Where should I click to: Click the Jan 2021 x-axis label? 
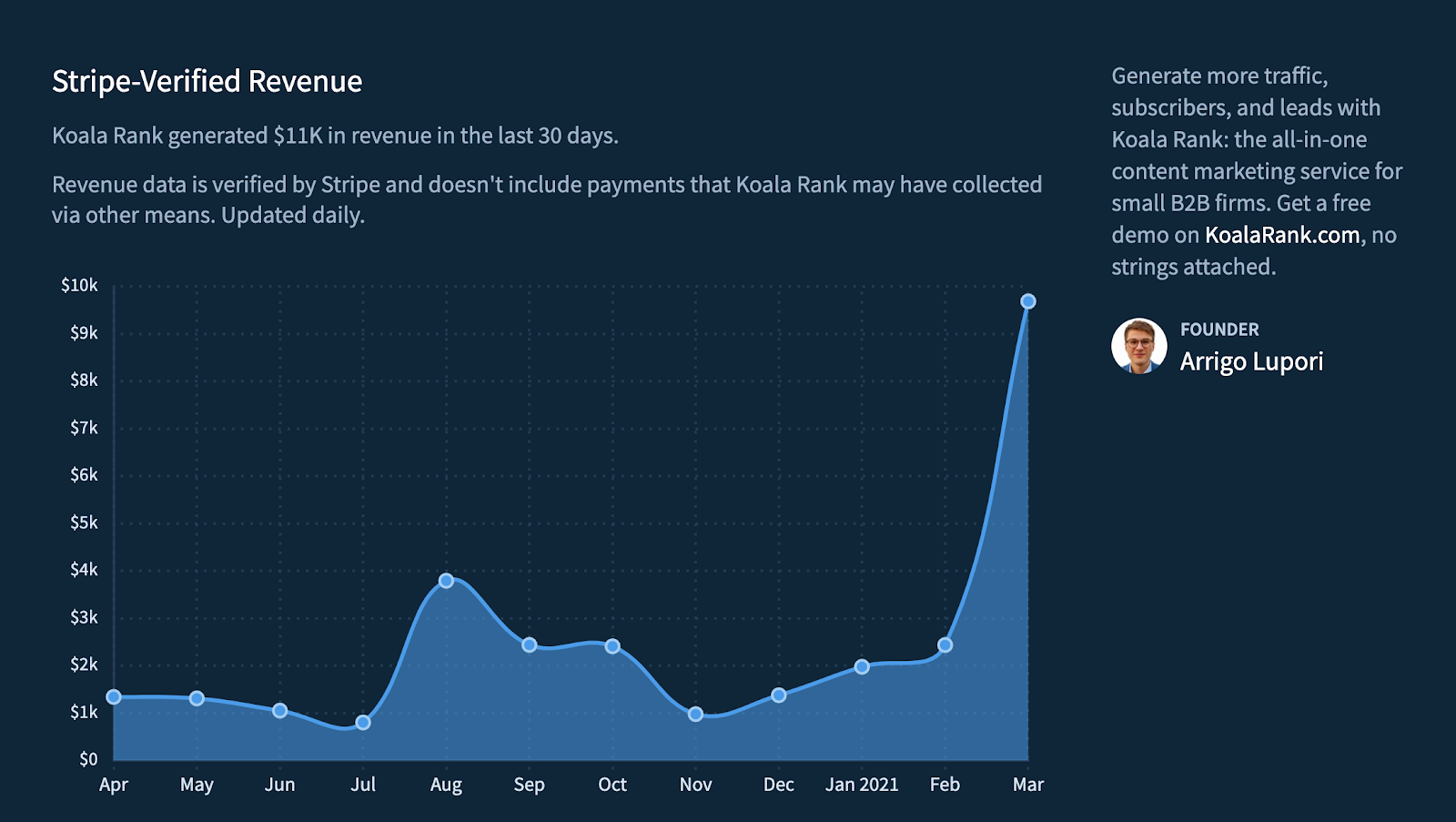point(862,785)
